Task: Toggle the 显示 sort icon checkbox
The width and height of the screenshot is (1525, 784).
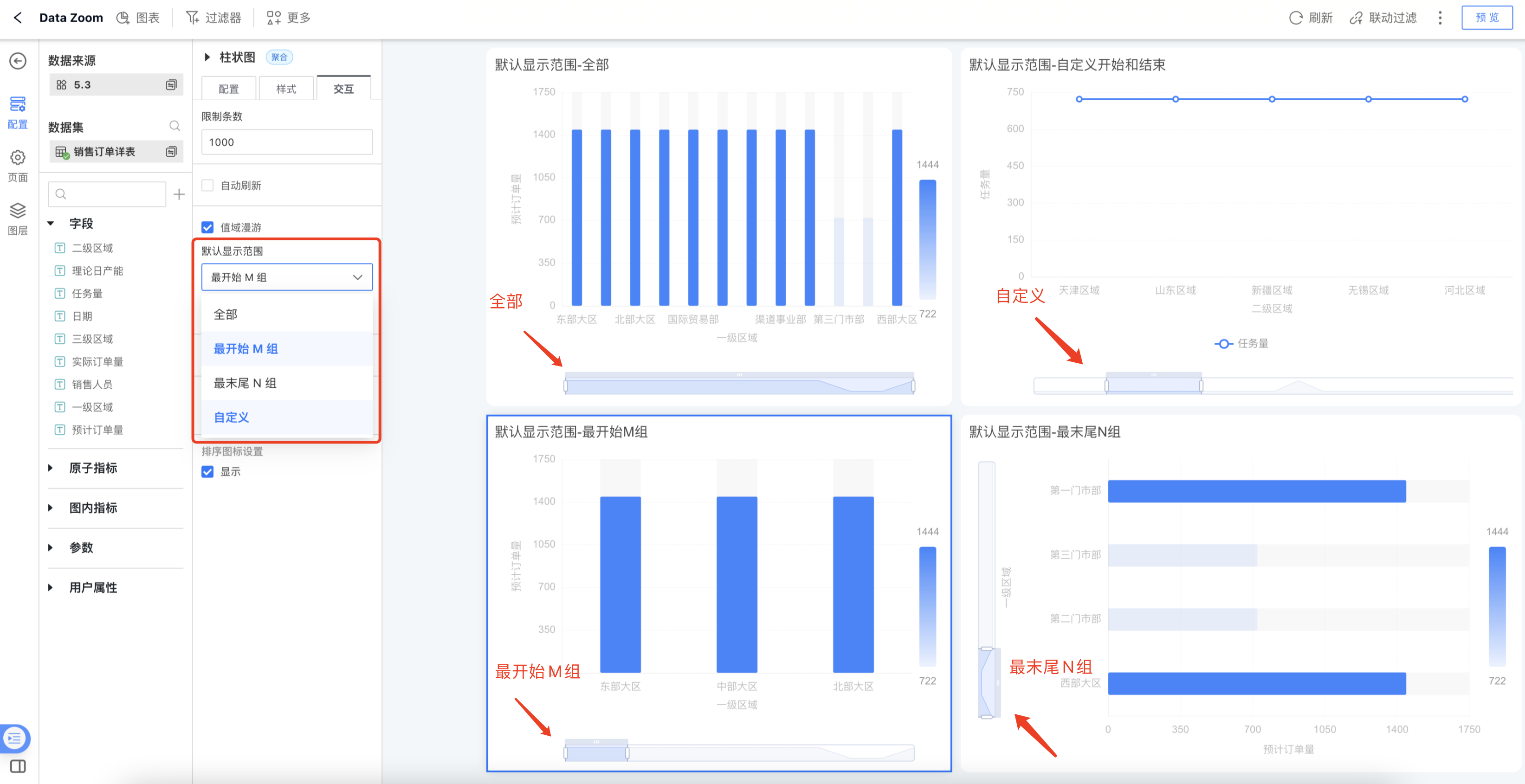Action: pos(207,472)
